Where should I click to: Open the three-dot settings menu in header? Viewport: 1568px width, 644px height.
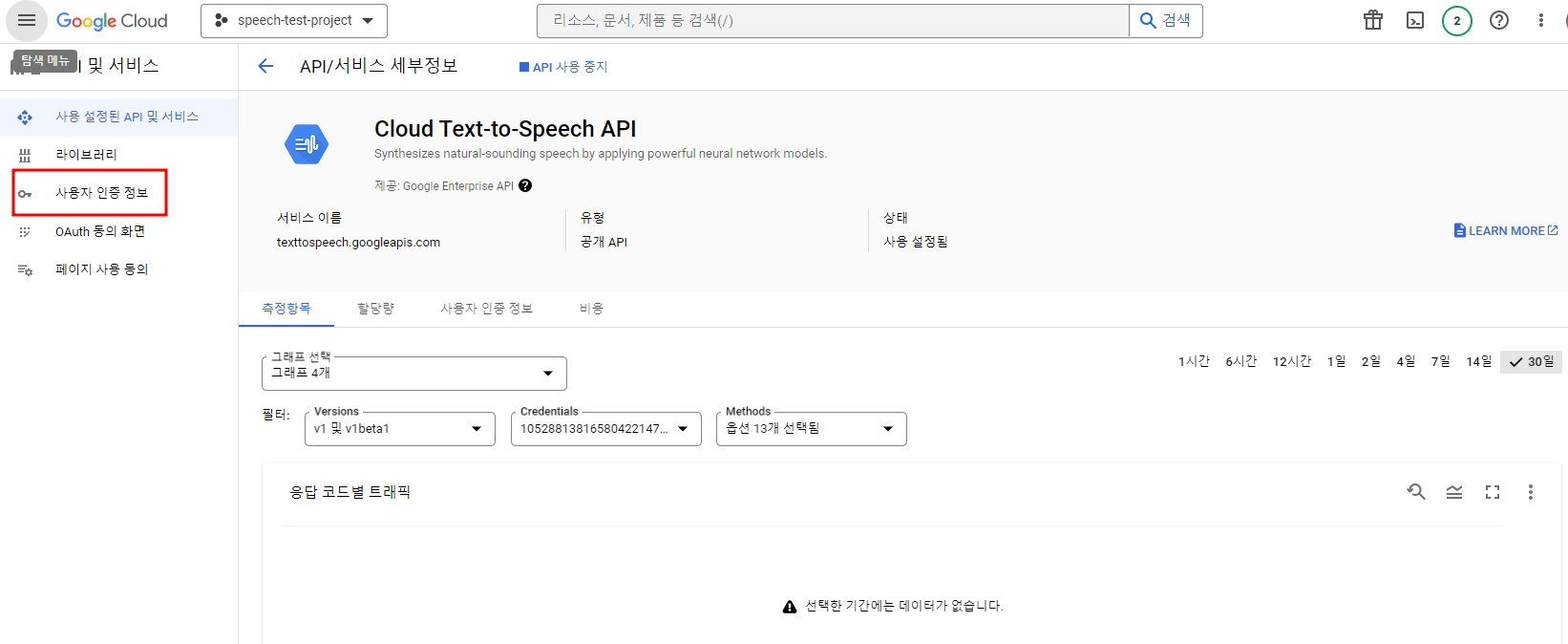pyautogui.click(x=1540, y=20)
